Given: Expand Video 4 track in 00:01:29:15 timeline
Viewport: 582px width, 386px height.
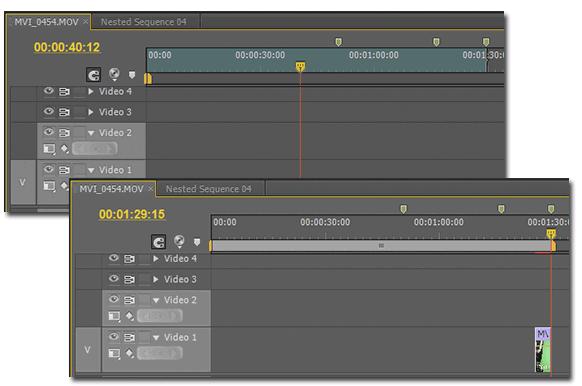Looking at the screenshot, I should [156, 259].
